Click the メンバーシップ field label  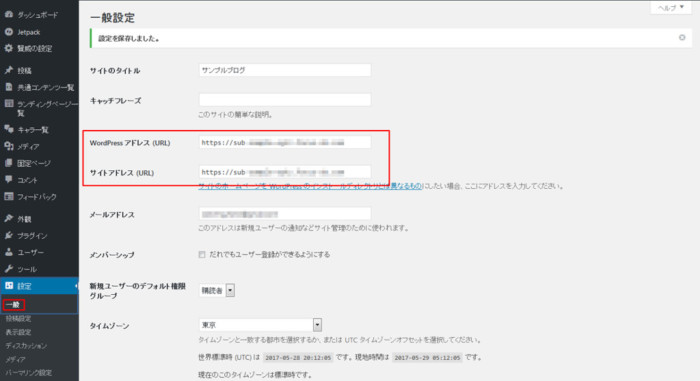112,255
